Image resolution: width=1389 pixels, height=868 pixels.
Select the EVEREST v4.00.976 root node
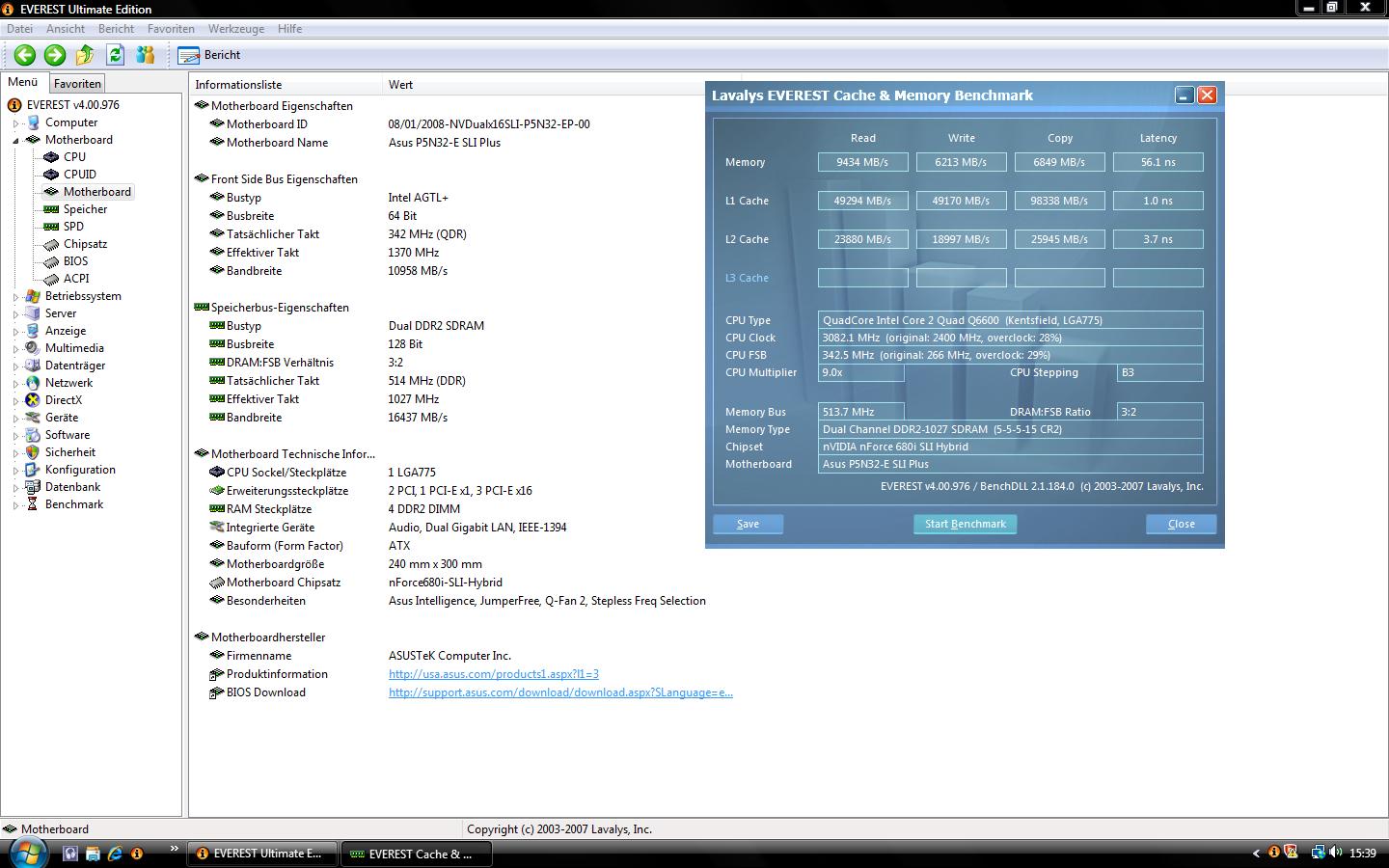tap(72, 105)
